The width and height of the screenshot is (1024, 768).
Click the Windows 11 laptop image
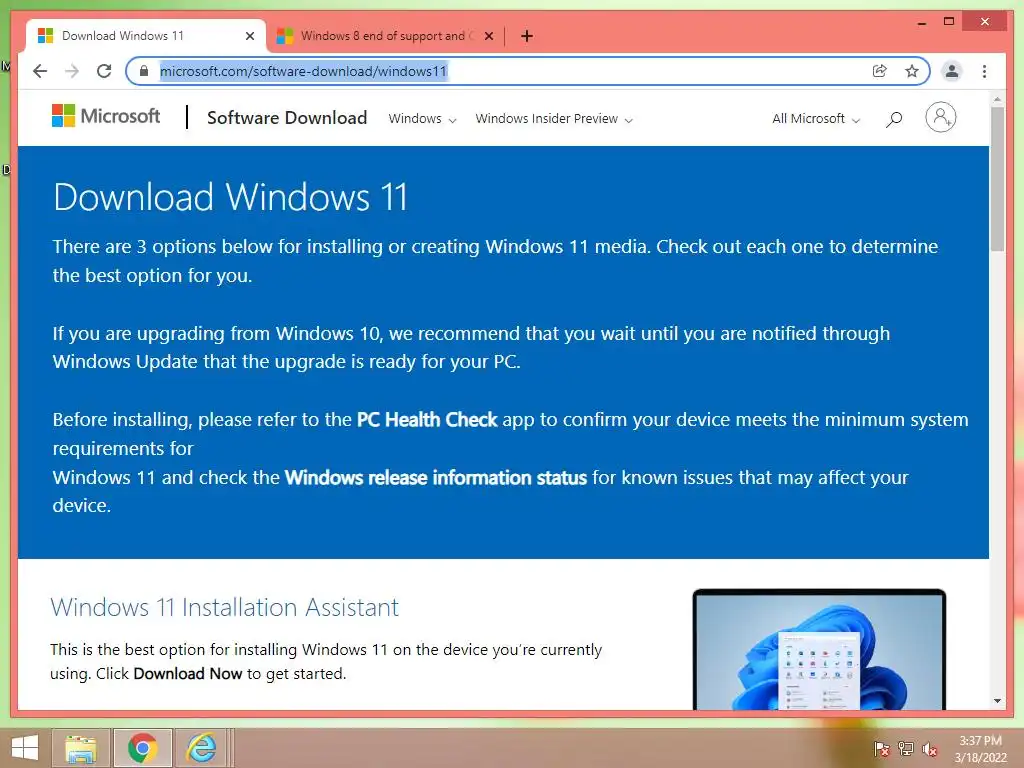click(819, 649)
